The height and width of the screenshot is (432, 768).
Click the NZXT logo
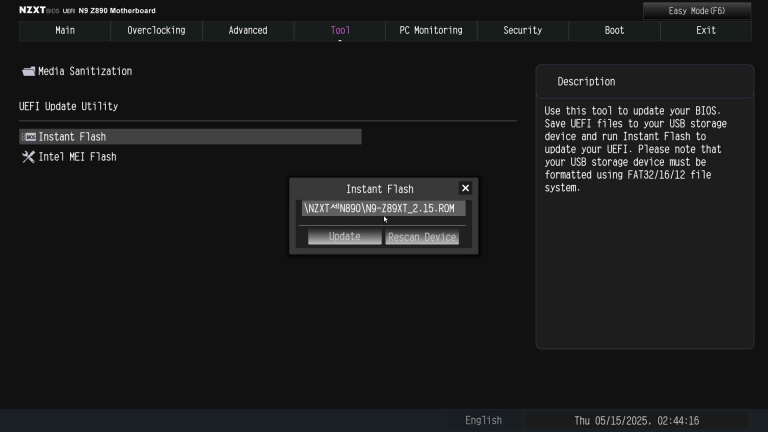(32, 10)
